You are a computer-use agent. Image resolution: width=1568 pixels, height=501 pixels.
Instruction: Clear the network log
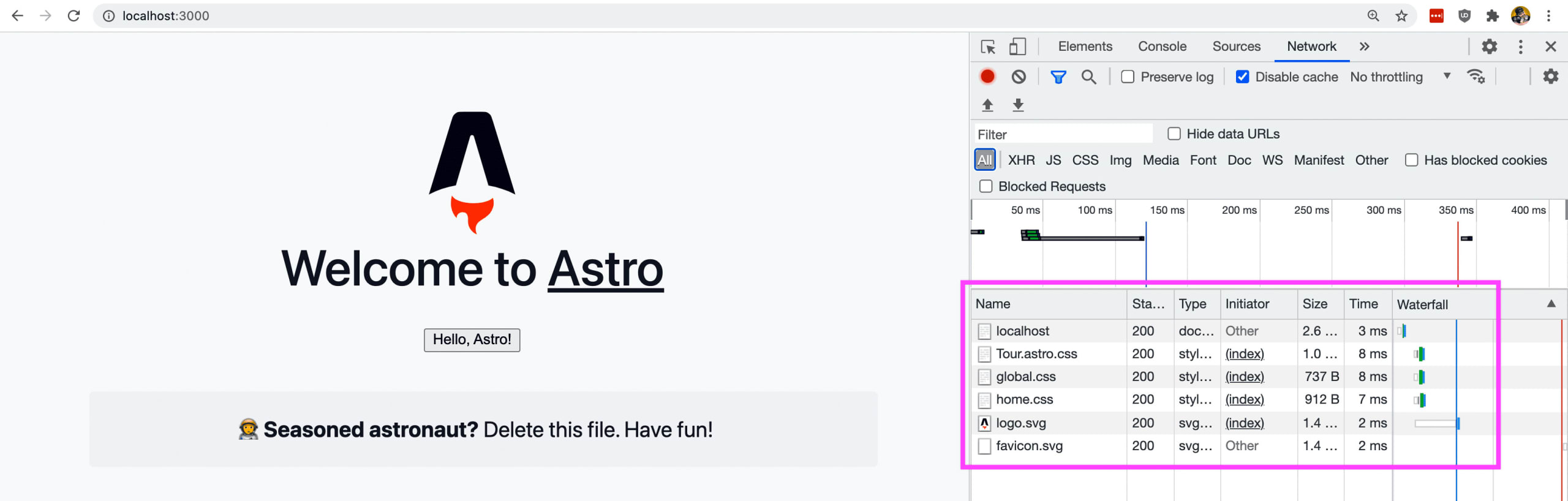[x=1019, y=77]
